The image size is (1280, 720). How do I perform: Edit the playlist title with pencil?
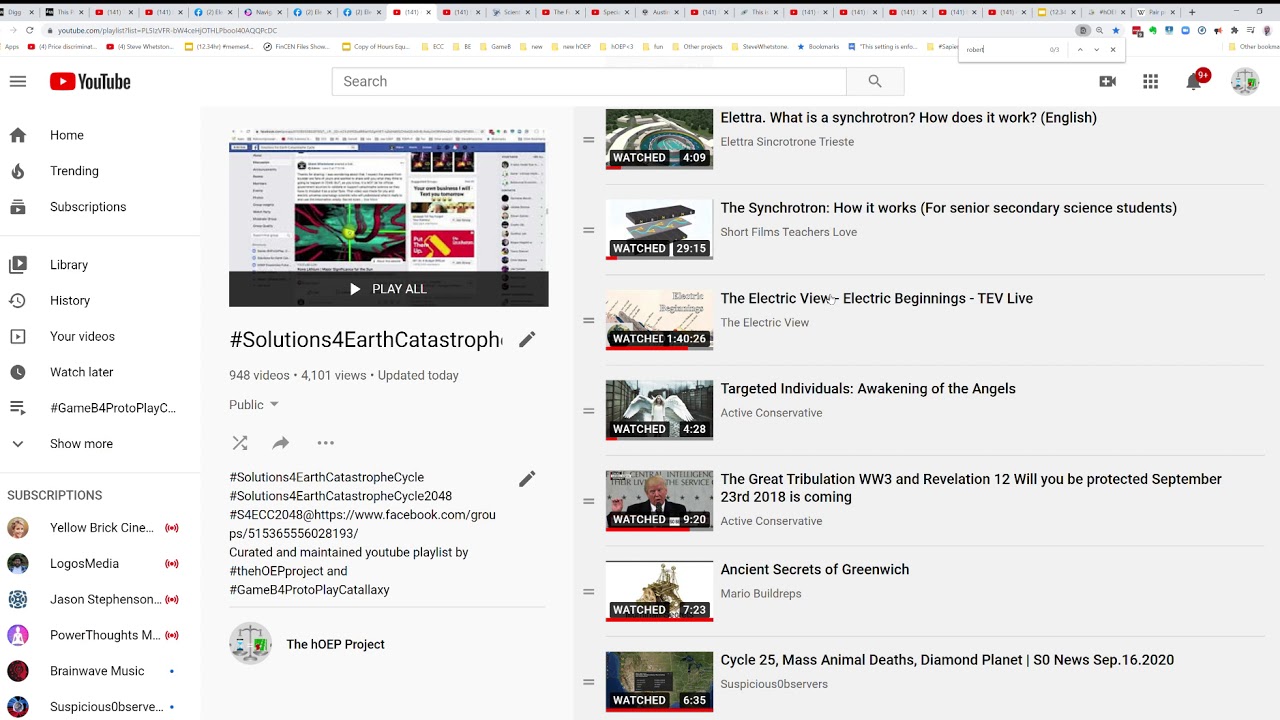click(x=527, y=340)
